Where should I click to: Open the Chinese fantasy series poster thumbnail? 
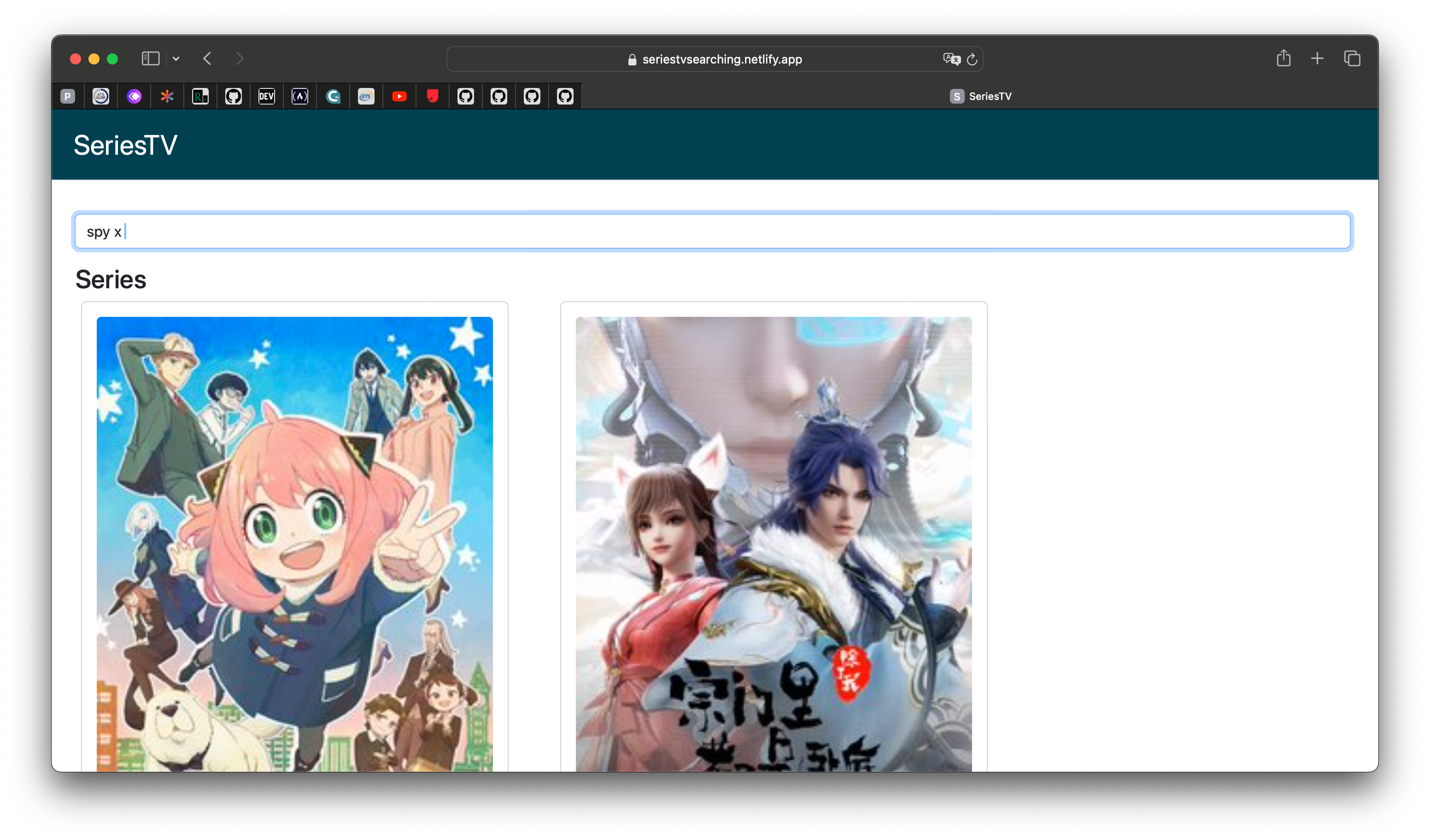[x=774, y=544]
